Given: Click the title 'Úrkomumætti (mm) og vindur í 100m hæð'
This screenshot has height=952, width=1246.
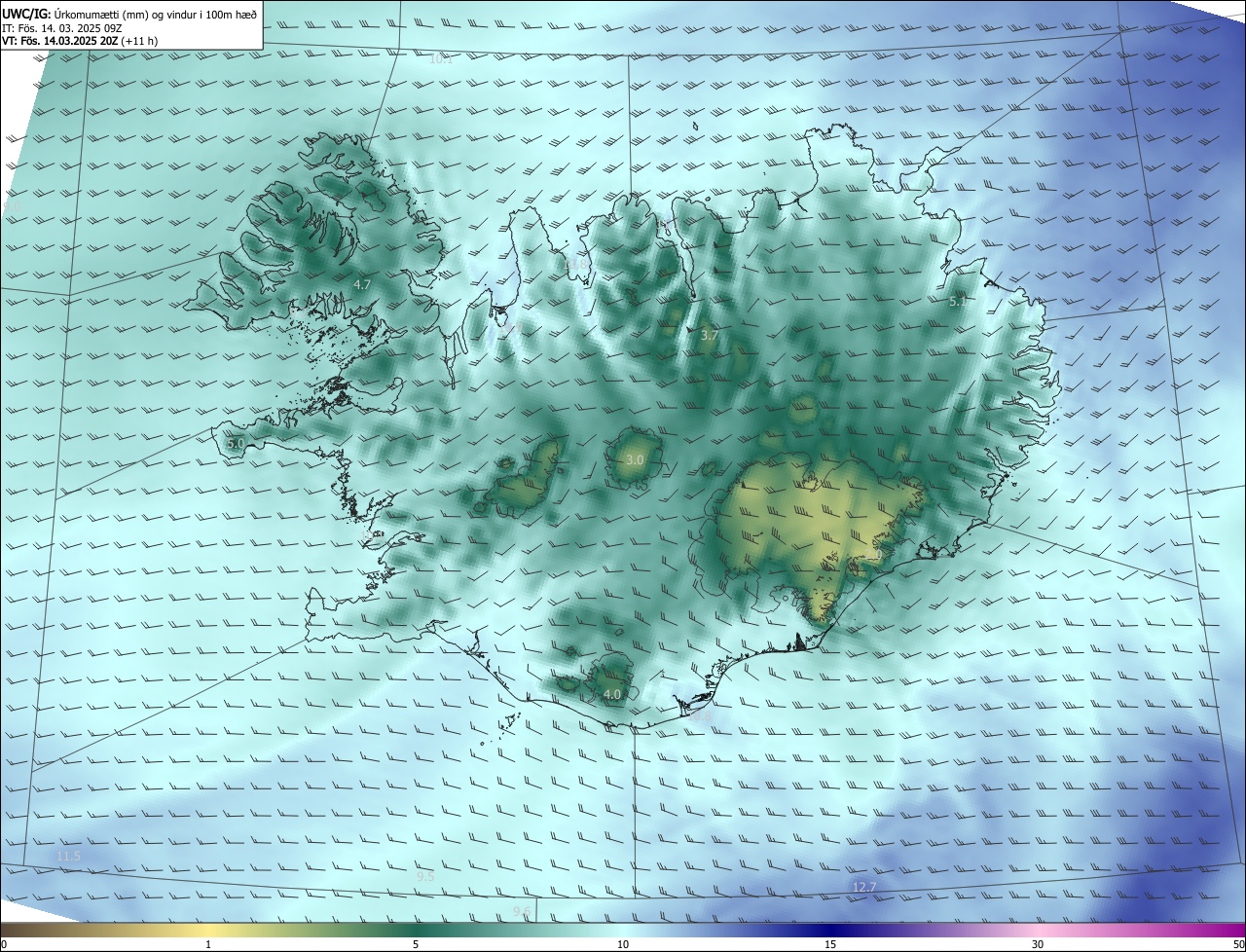Looking at the screenshot, I should point(155,15).
